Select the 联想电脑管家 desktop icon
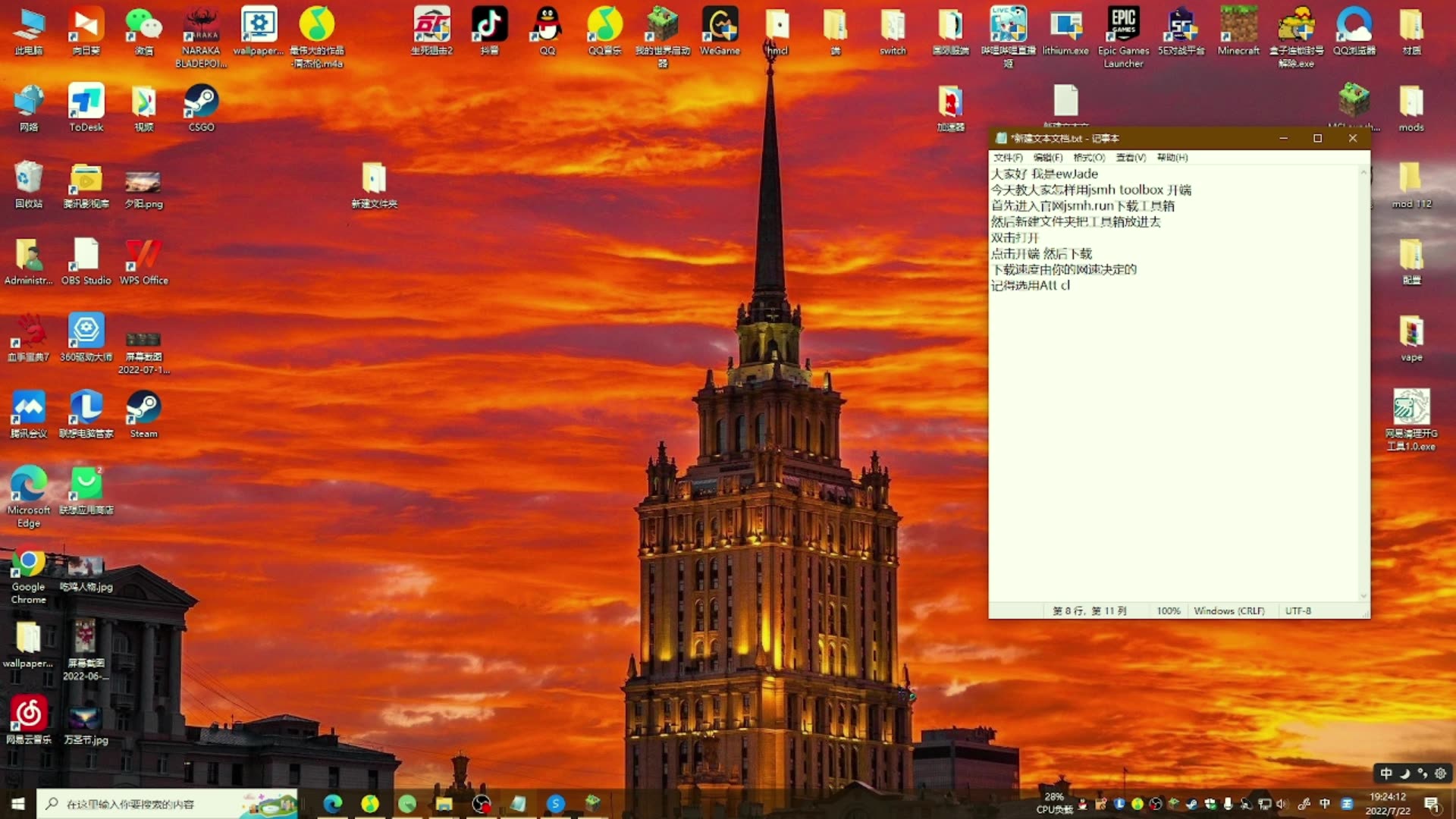The width and height of the screenshot is (1456, 819). coord(86,414)
